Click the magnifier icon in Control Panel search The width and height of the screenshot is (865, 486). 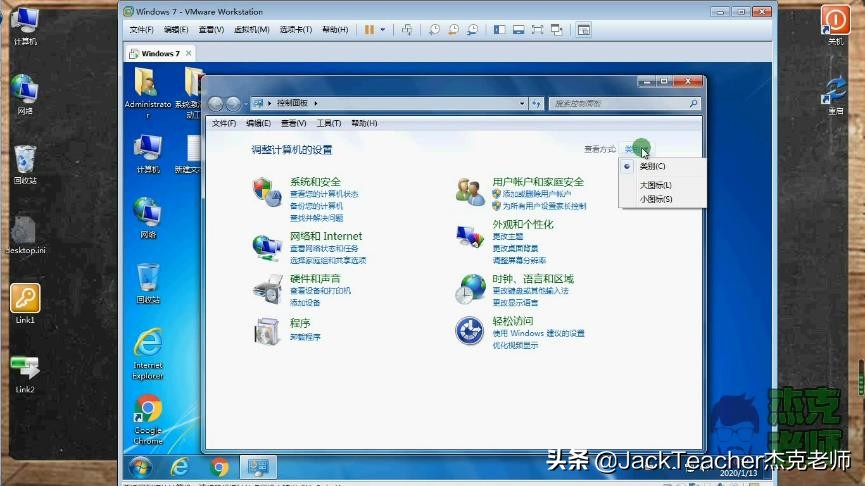pos(693,103)
